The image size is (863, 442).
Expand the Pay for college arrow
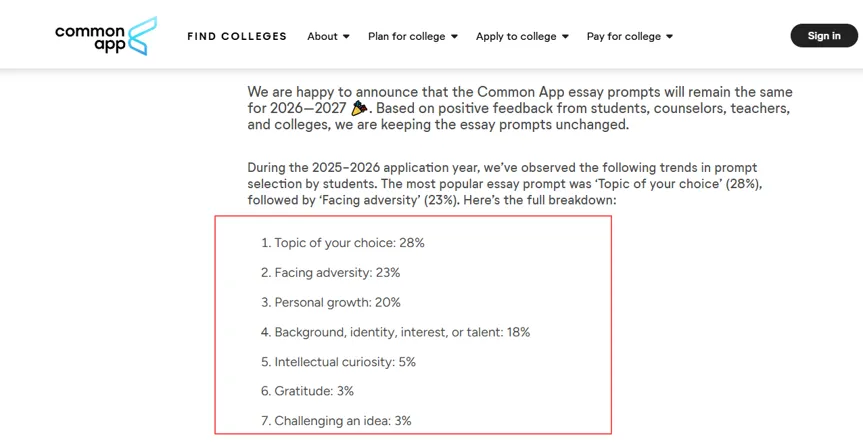(x=669, y=37)
